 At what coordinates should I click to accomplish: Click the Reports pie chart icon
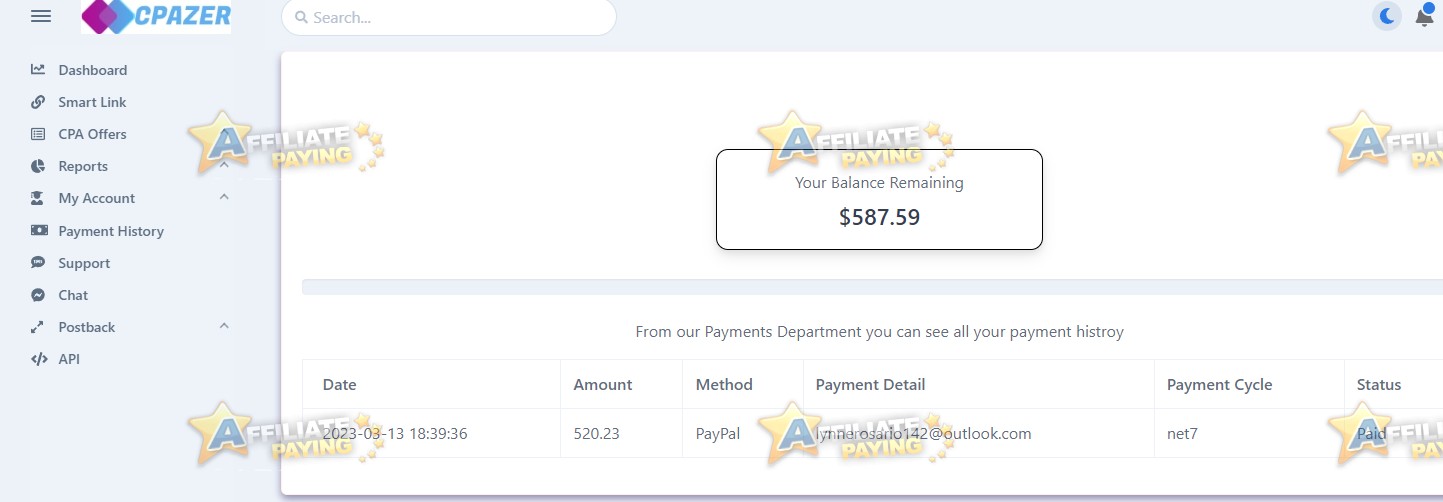tap(38, 166)
